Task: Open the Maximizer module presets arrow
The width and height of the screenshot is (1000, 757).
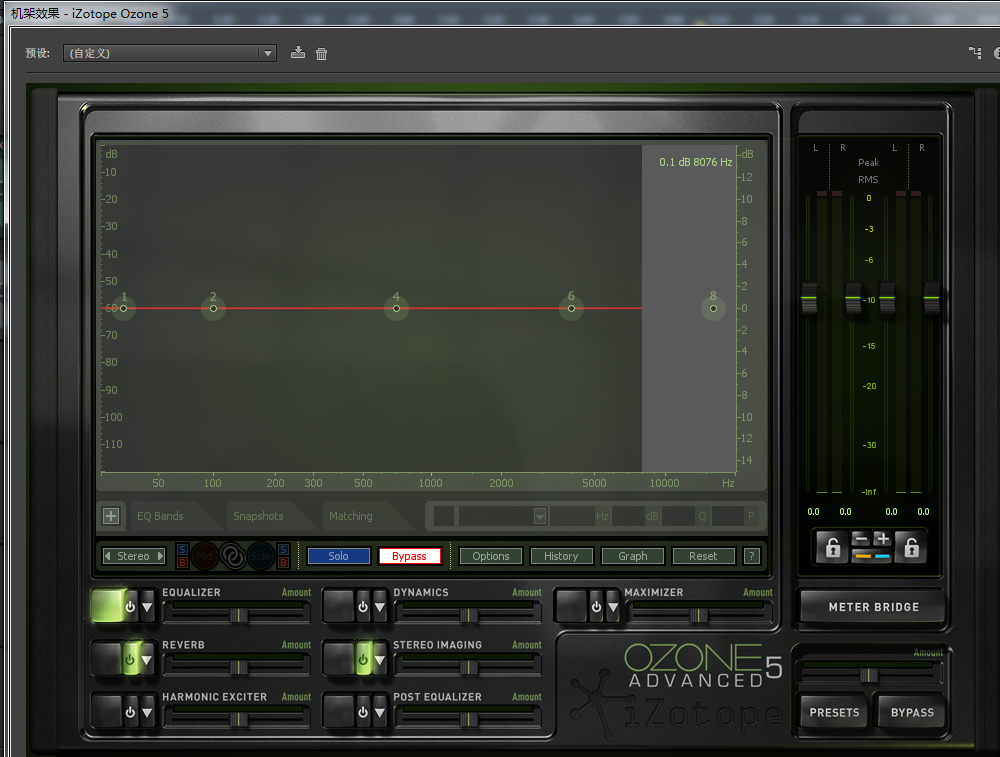Action: pos(613,606)
